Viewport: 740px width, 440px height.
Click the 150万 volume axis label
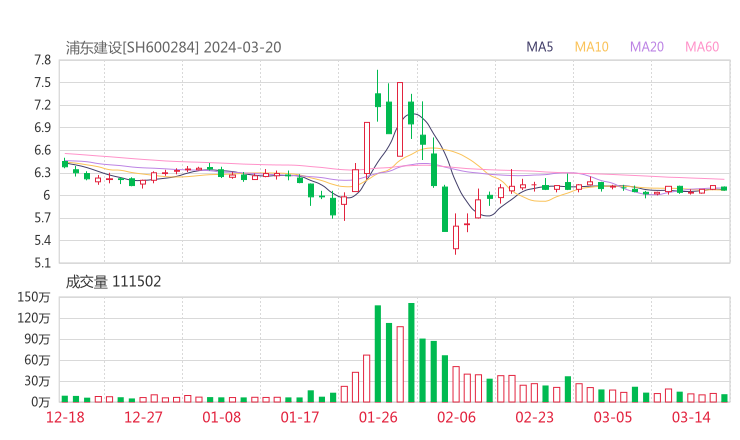click(x=33, y=297)
